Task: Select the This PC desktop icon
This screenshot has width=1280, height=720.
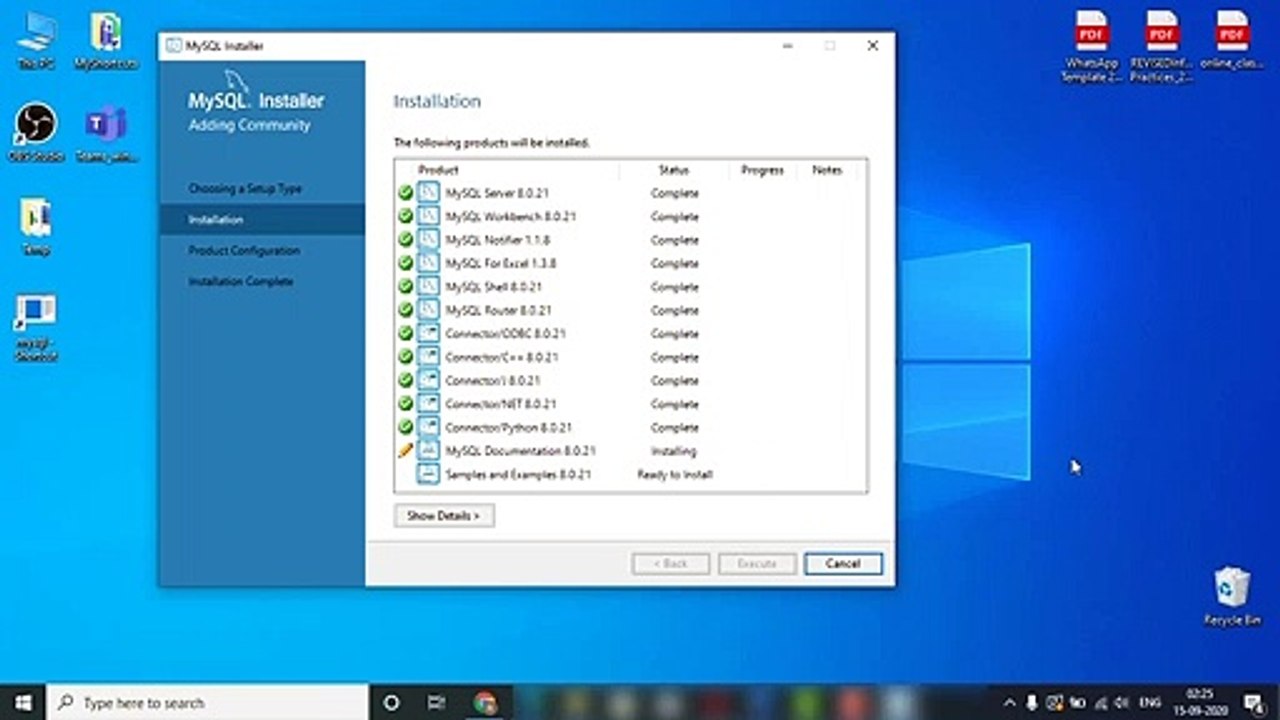Action: click(36, 41)
